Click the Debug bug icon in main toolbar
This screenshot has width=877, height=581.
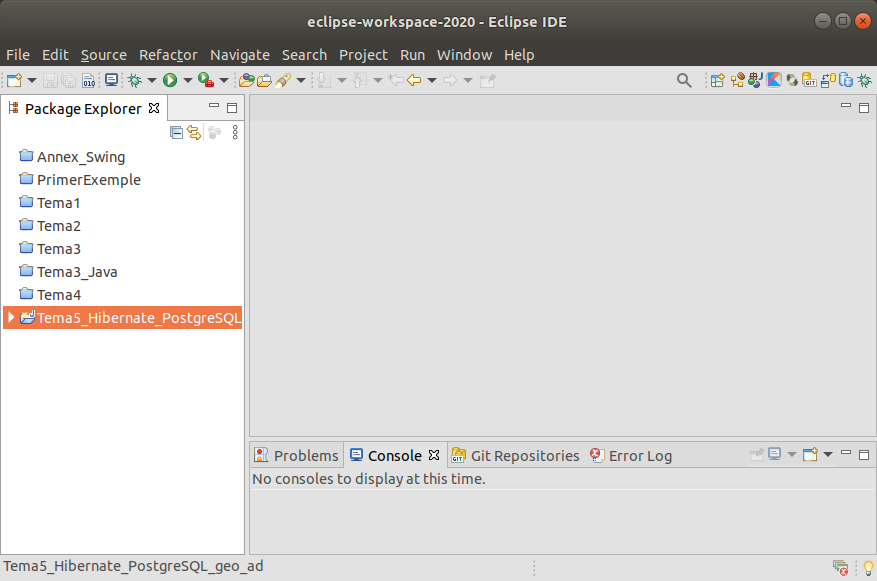[x=135, y=81]
